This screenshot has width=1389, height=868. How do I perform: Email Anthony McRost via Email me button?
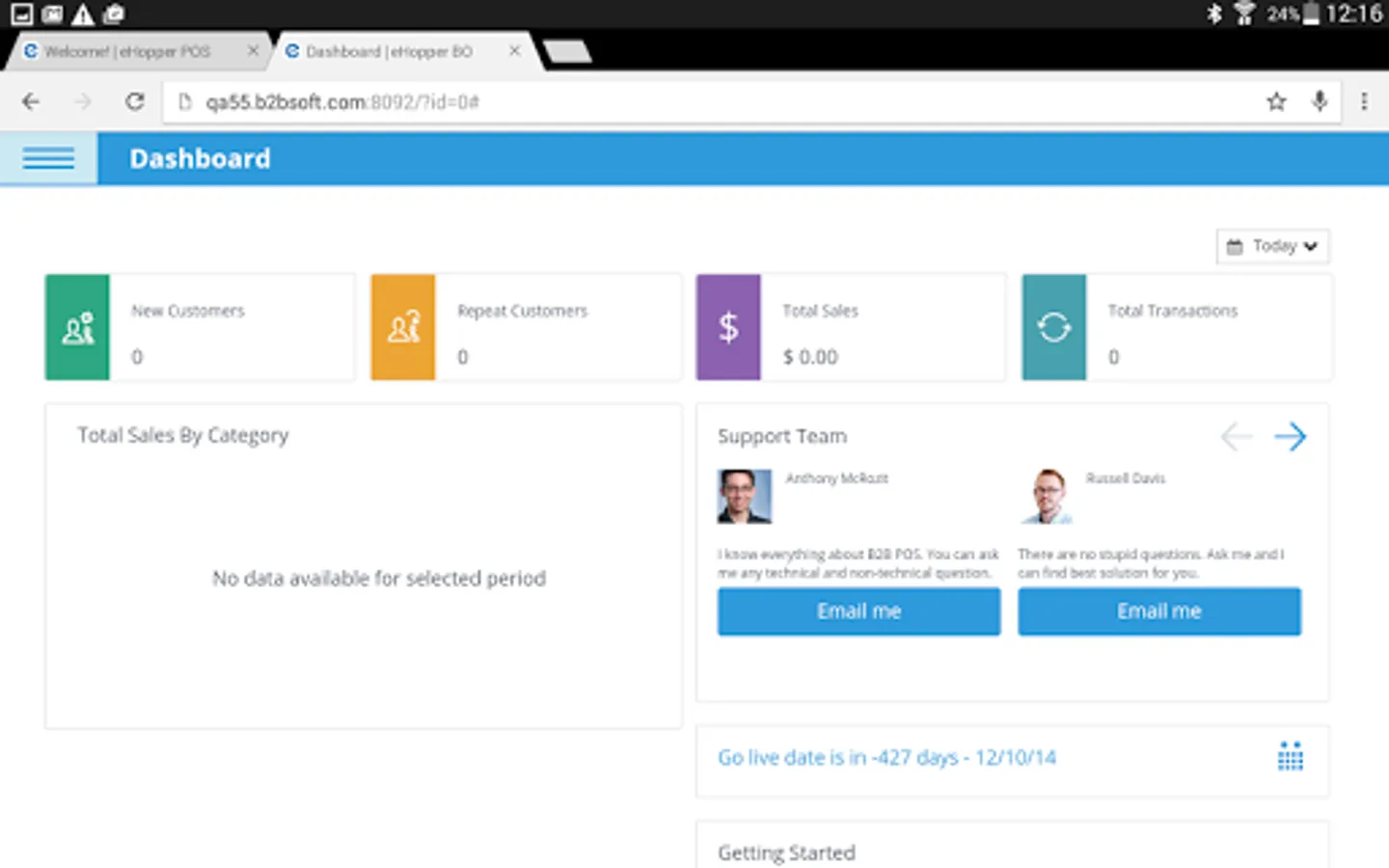858,611
